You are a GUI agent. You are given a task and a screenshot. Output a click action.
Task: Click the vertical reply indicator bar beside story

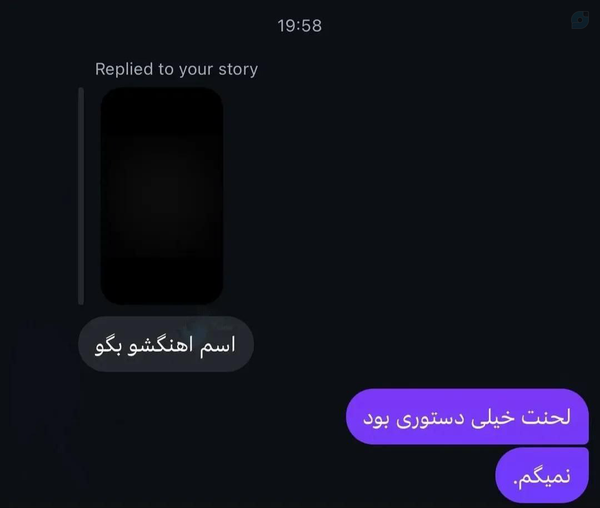click(81, 196)
